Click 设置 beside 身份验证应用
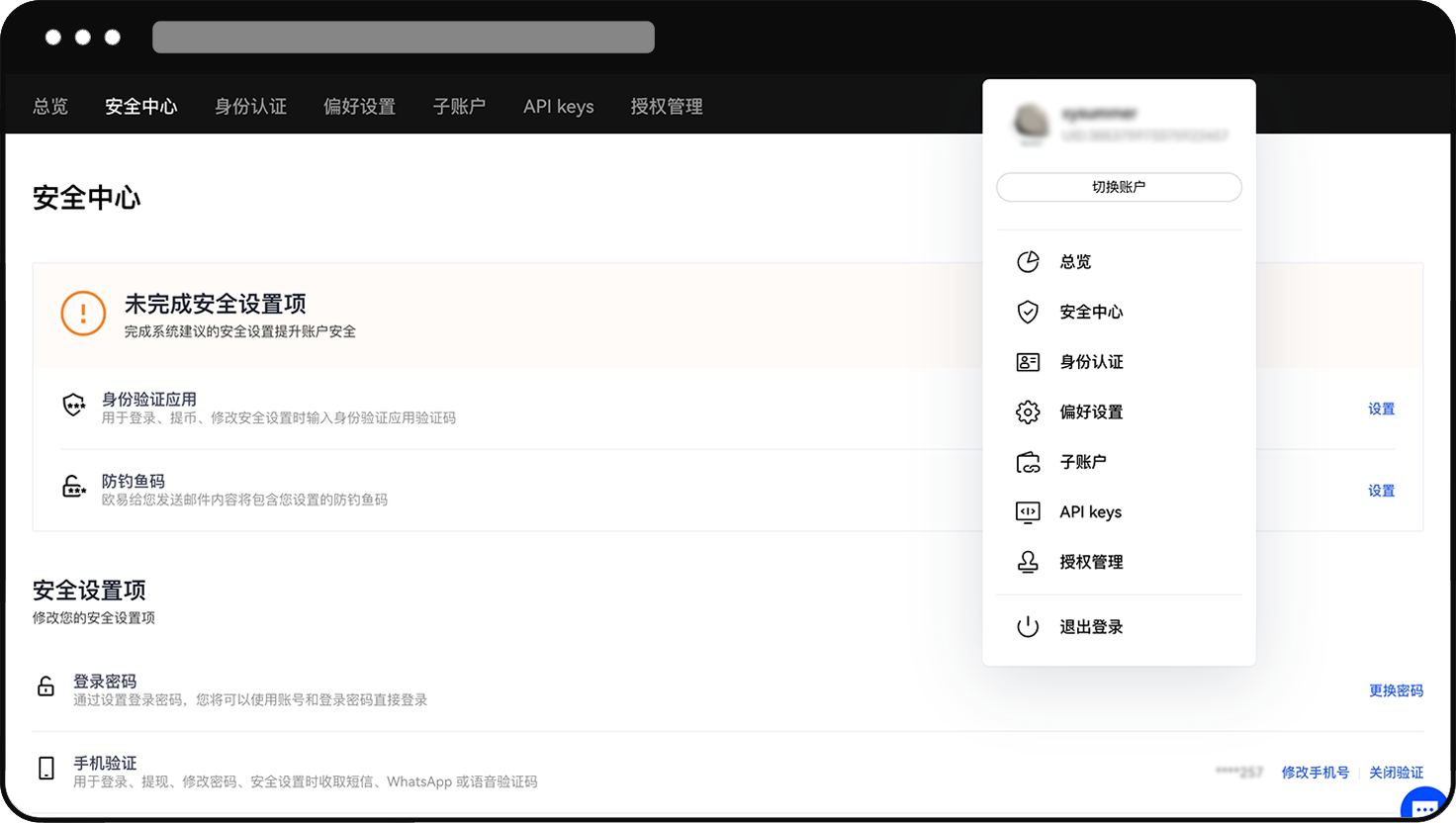Screen dimensions: 1456x823 tap(1381, 408)
